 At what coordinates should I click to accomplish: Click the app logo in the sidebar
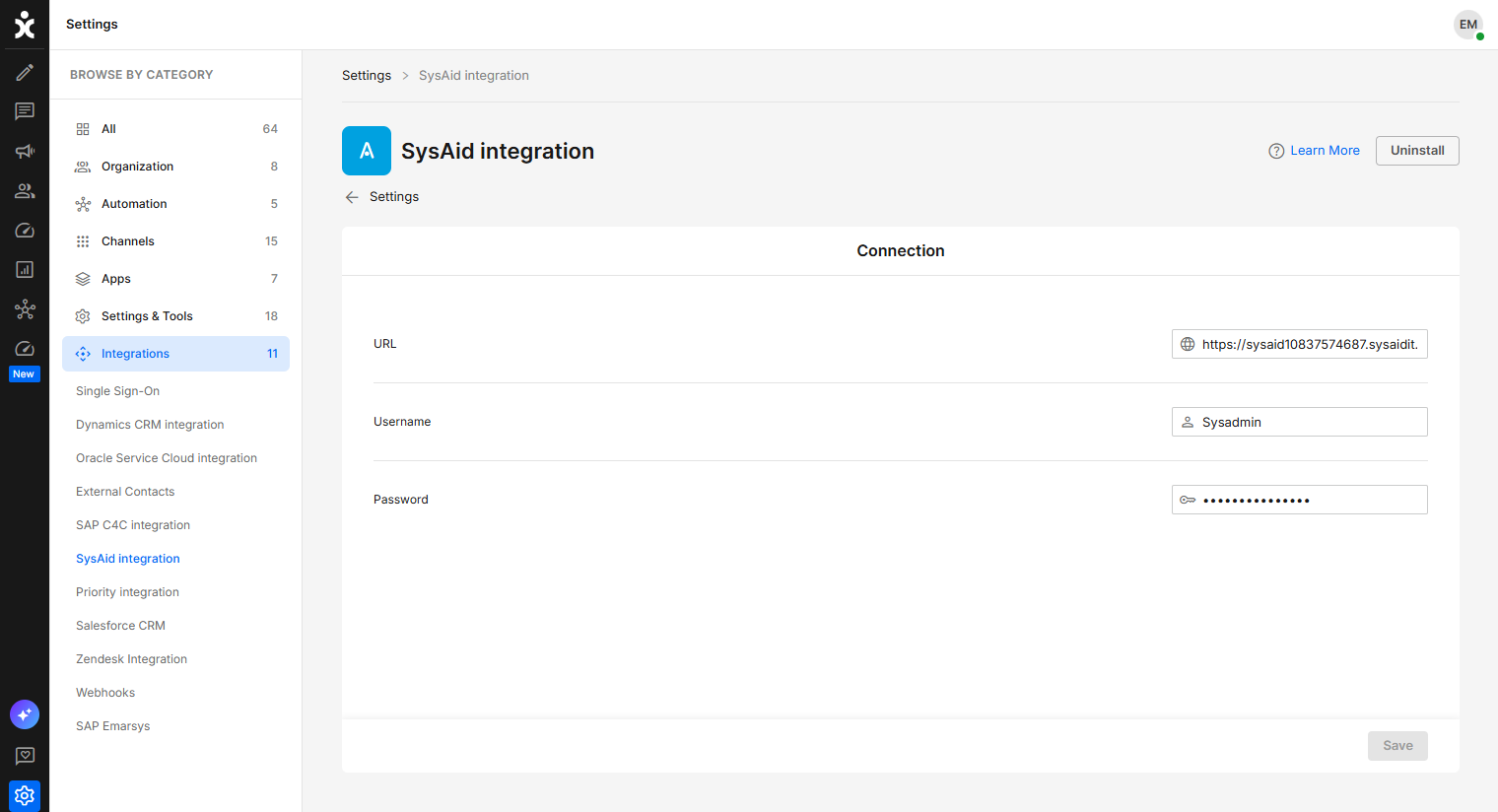click(25, 25)
